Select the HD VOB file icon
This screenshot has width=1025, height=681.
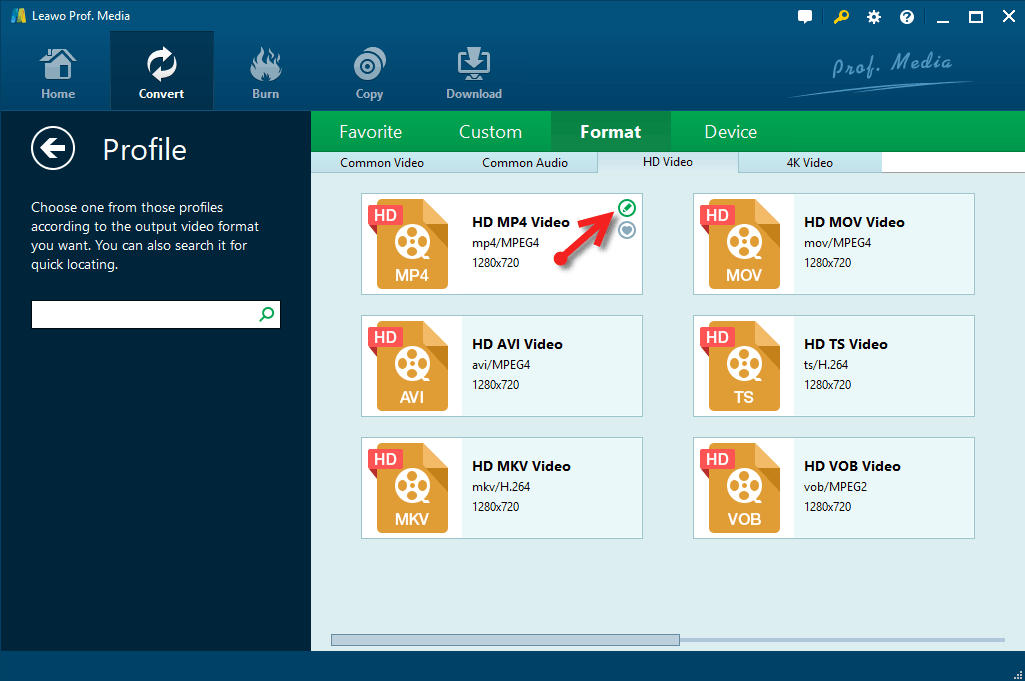(x=741, y=488)
